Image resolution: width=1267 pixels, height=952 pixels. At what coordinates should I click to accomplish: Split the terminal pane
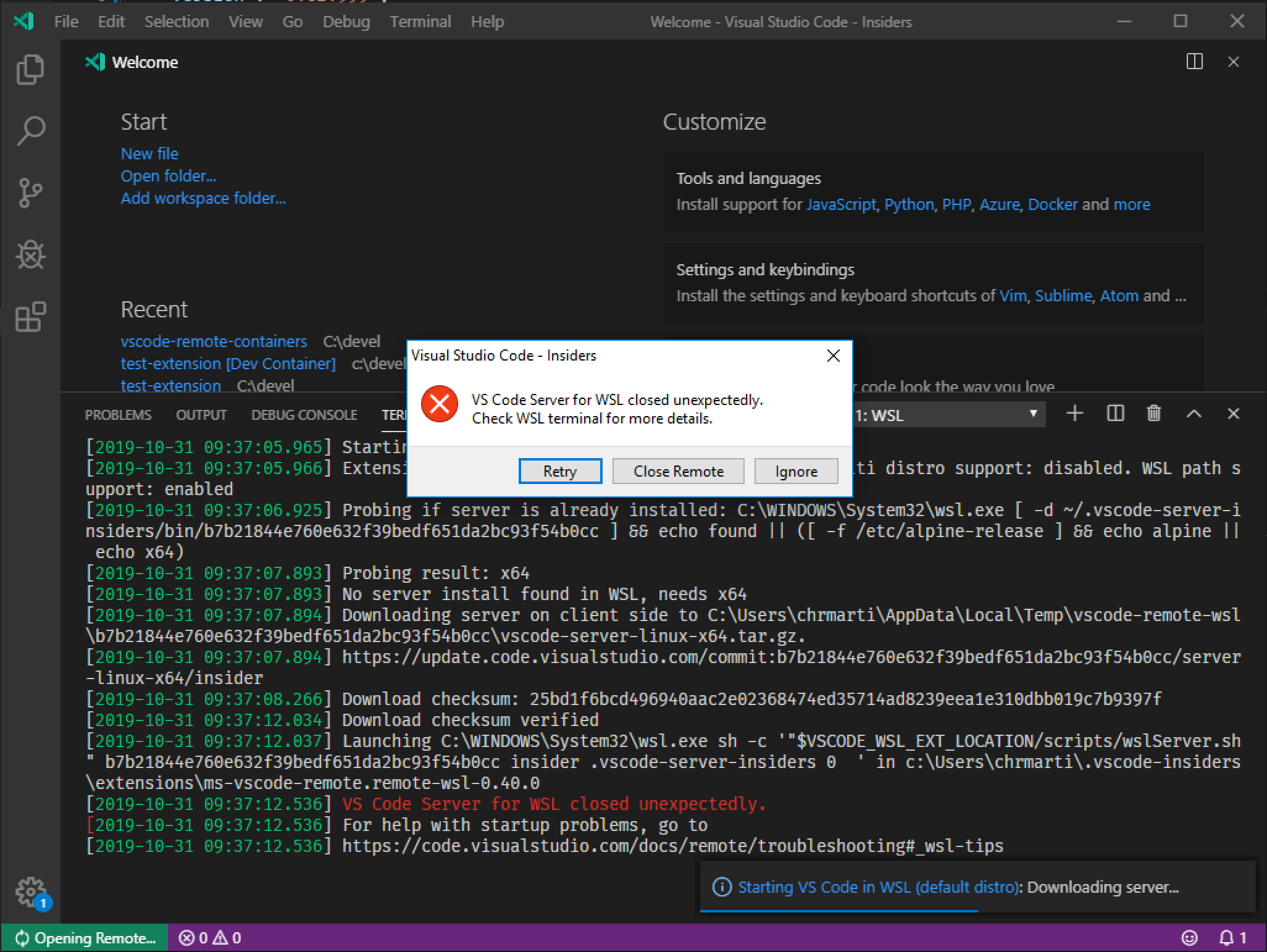coord(1114,414)
